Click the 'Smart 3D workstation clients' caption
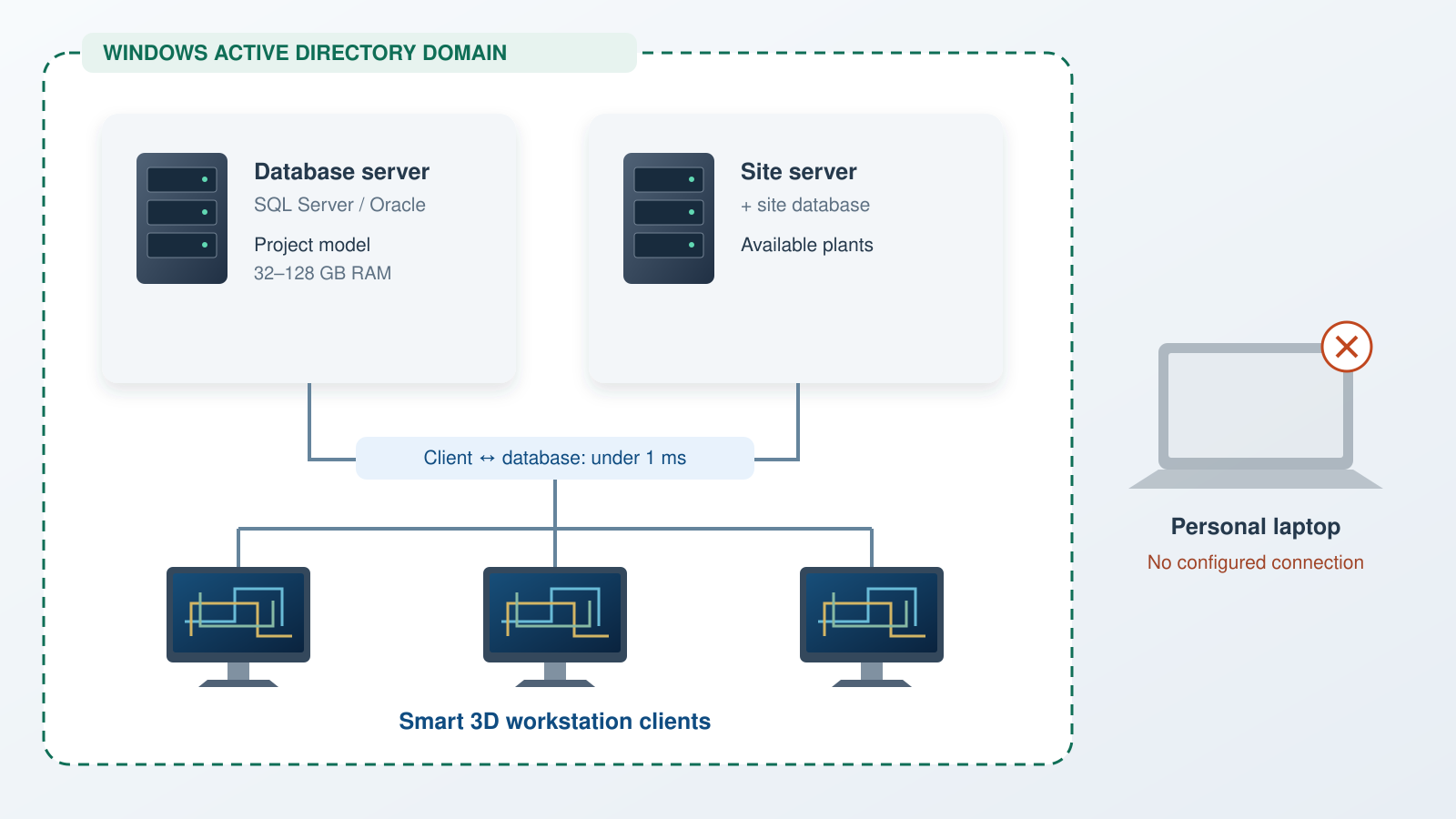The height and width of the screenshot is (819, 1456). click(x=555, y=722)
